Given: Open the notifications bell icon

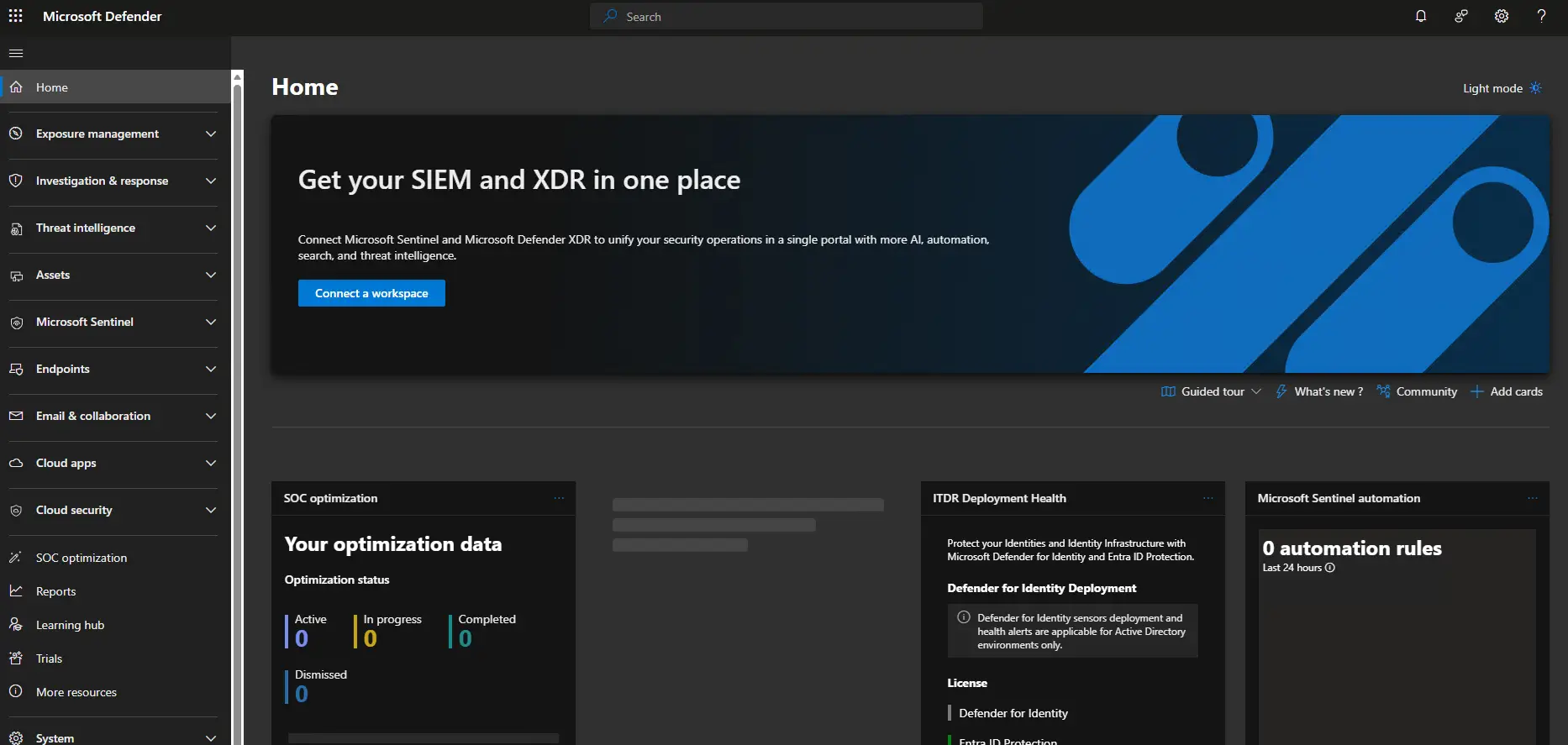Looking at the screenshot, I should pyautogui.click(x=1420, y=16).
